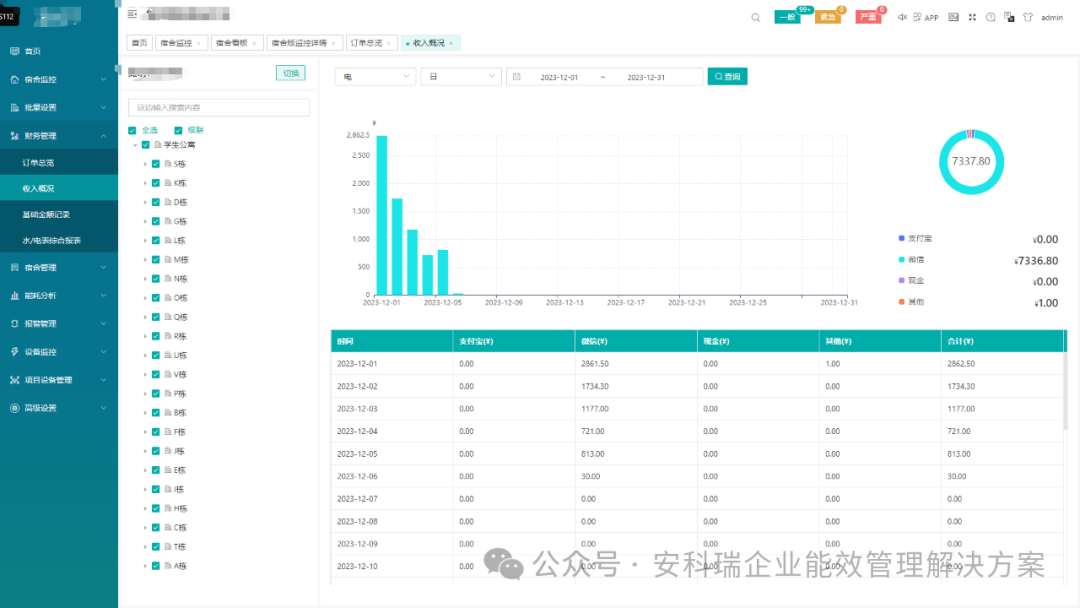This screenshot has height=608, width=1080.
Task: Open the help question-mark icon
Action: click(990, 17)
